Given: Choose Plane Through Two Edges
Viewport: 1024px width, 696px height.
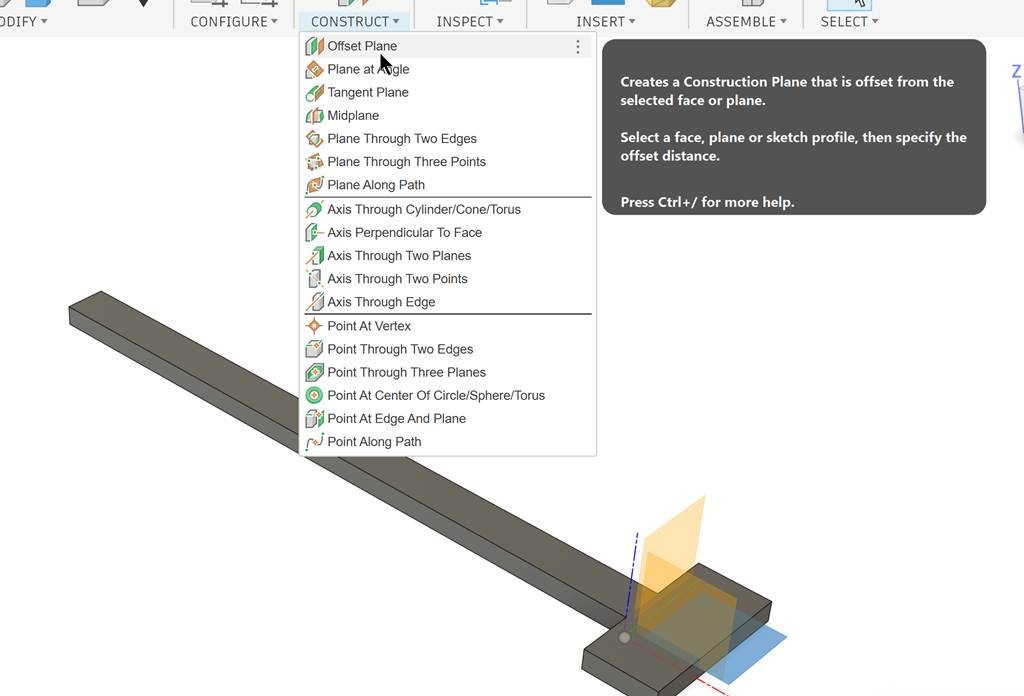Looking at the screenshot, I should [x=447, y=138].
